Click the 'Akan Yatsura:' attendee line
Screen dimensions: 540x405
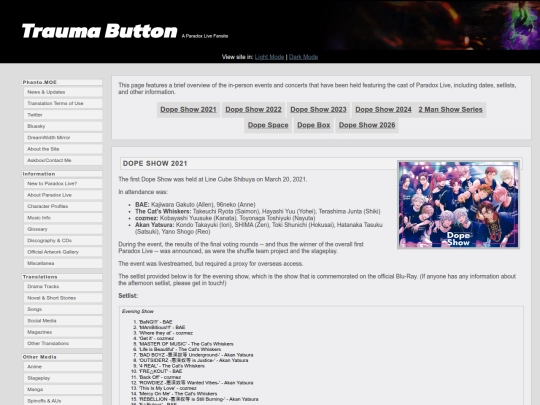(259, 228)
